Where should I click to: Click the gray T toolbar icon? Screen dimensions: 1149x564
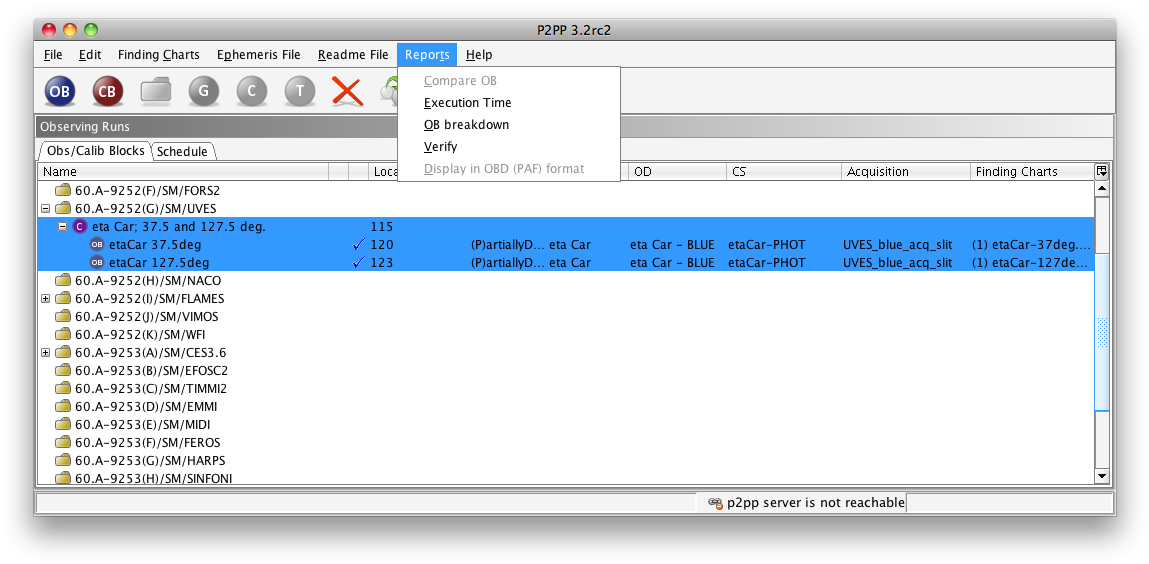point(299,92)
